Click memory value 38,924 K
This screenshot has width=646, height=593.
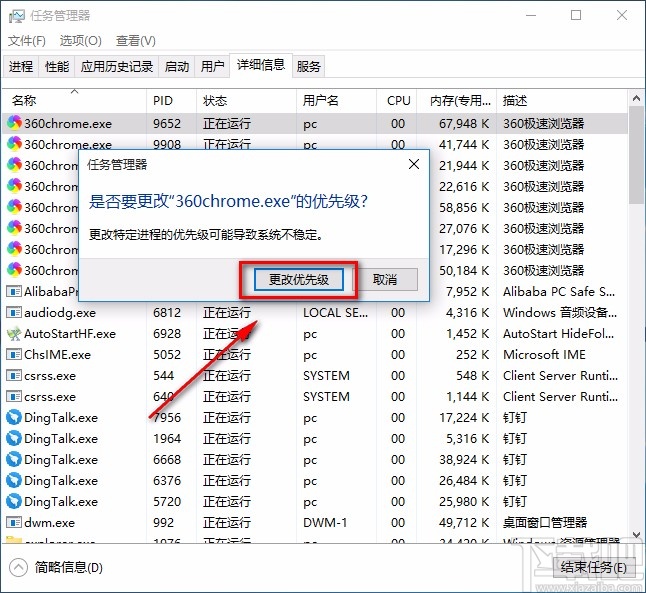(x=464, y=459)
